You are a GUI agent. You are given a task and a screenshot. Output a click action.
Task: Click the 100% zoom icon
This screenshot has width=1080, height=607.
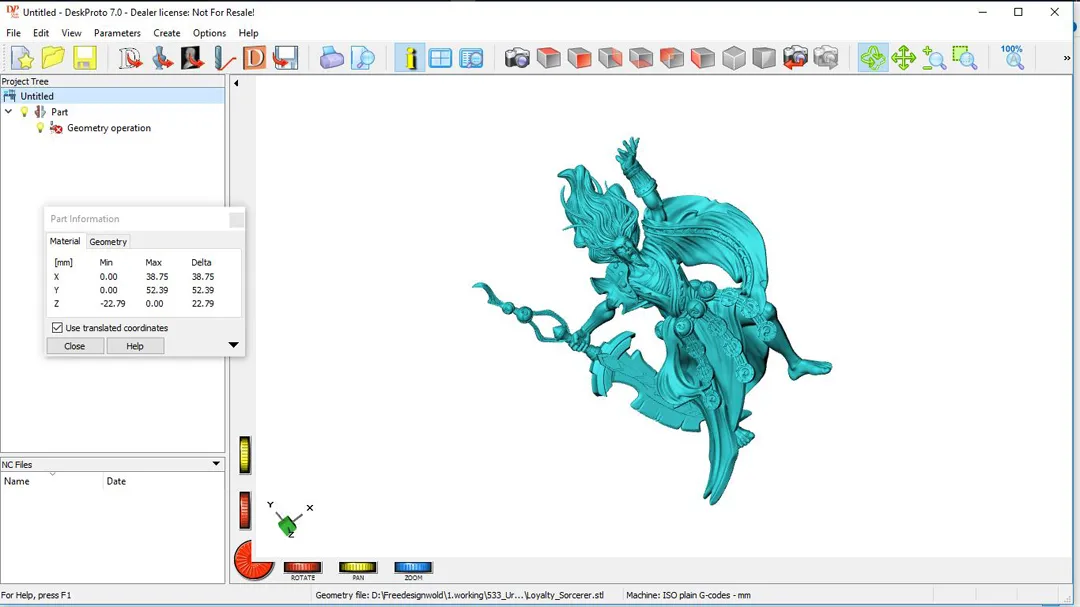point(1012,58)
